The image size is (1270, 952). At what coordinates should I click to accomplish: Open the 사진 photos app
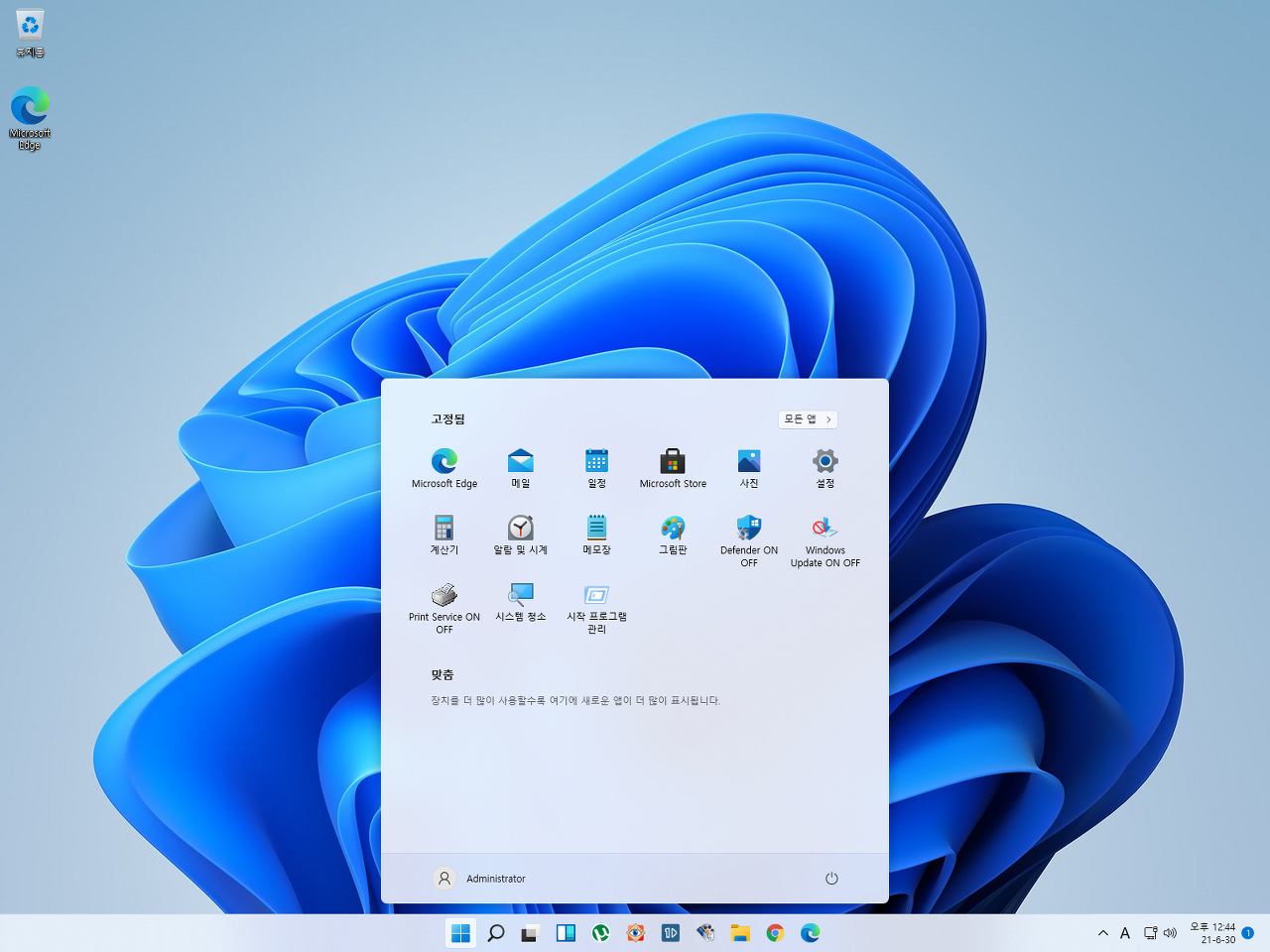[749, 468]
